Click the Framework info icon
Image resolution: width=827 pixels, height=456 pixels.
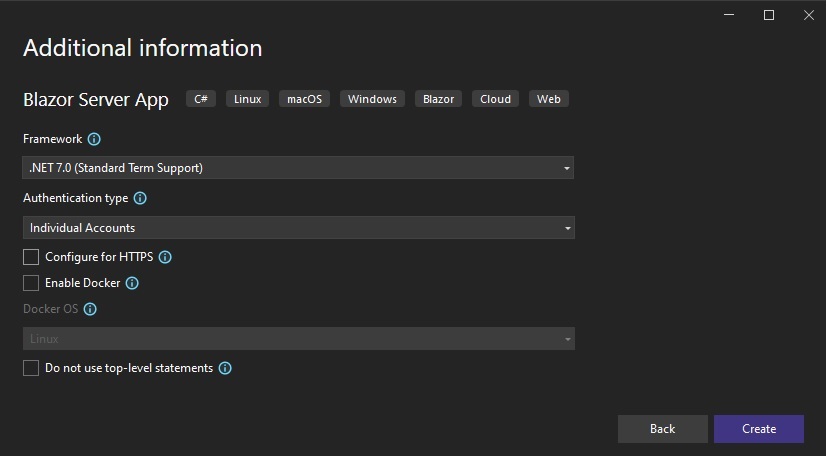pos(94,139)
